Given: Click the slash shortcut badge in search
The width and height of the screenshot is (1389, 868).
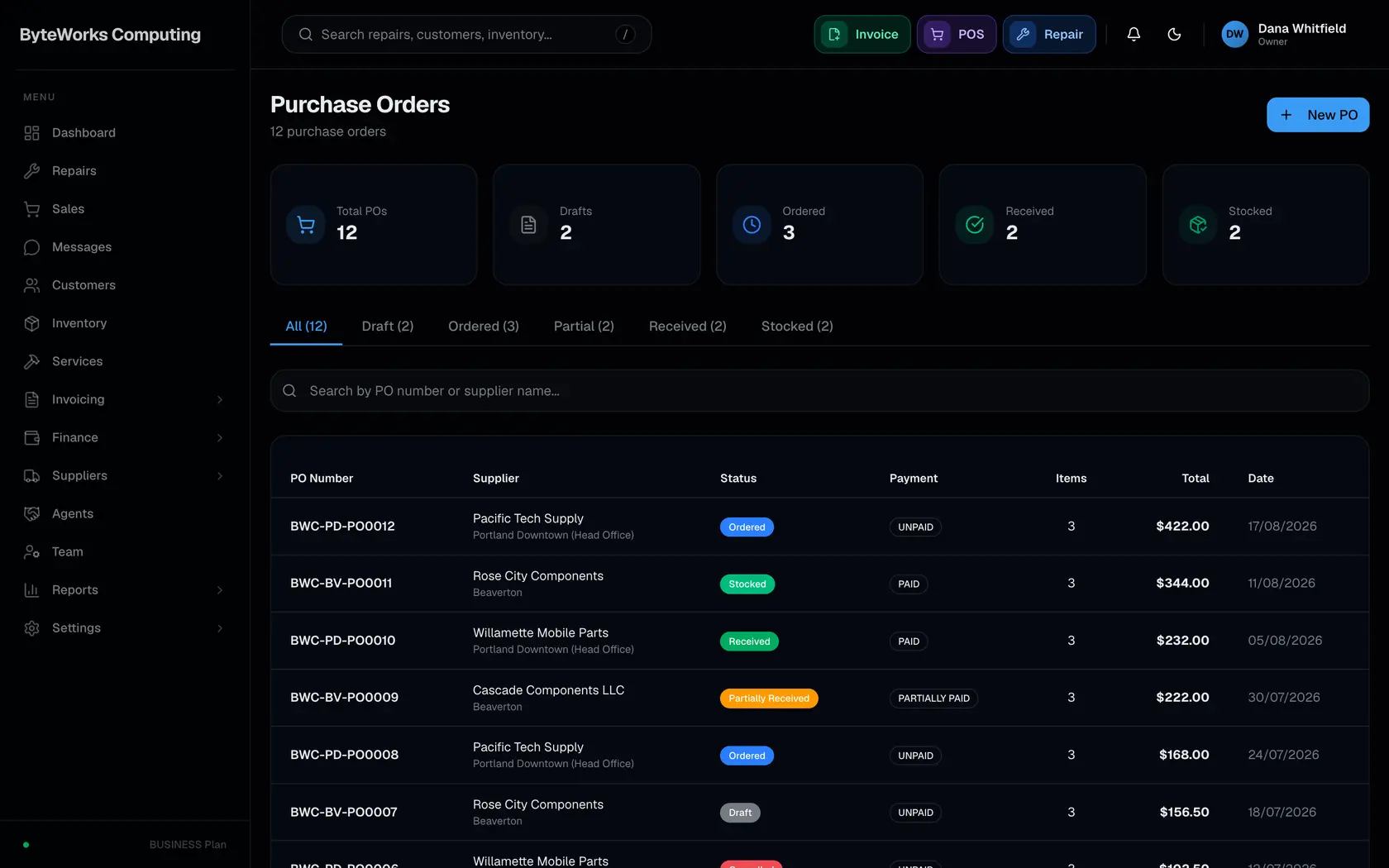Looking at the screenshot, I should (x=625, y=34).
